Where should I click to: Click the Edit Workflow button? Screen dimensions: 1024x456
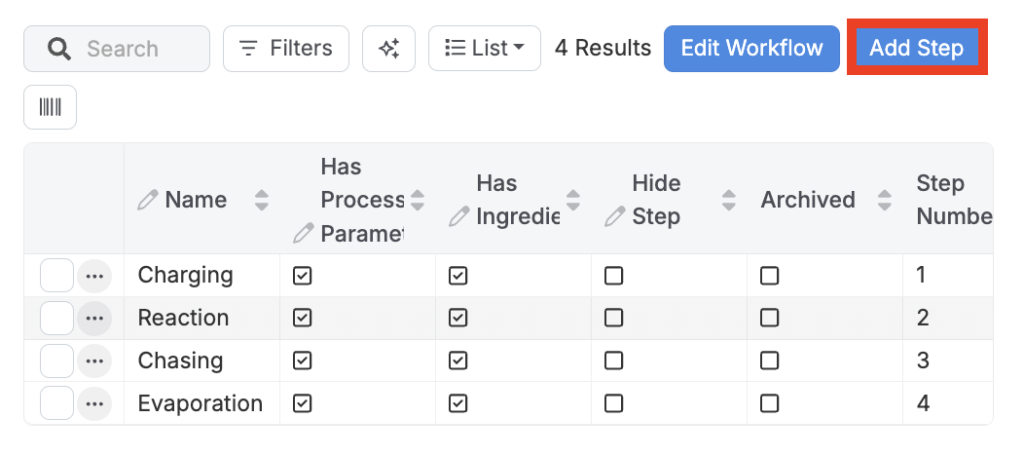click(x=752, y=49)
